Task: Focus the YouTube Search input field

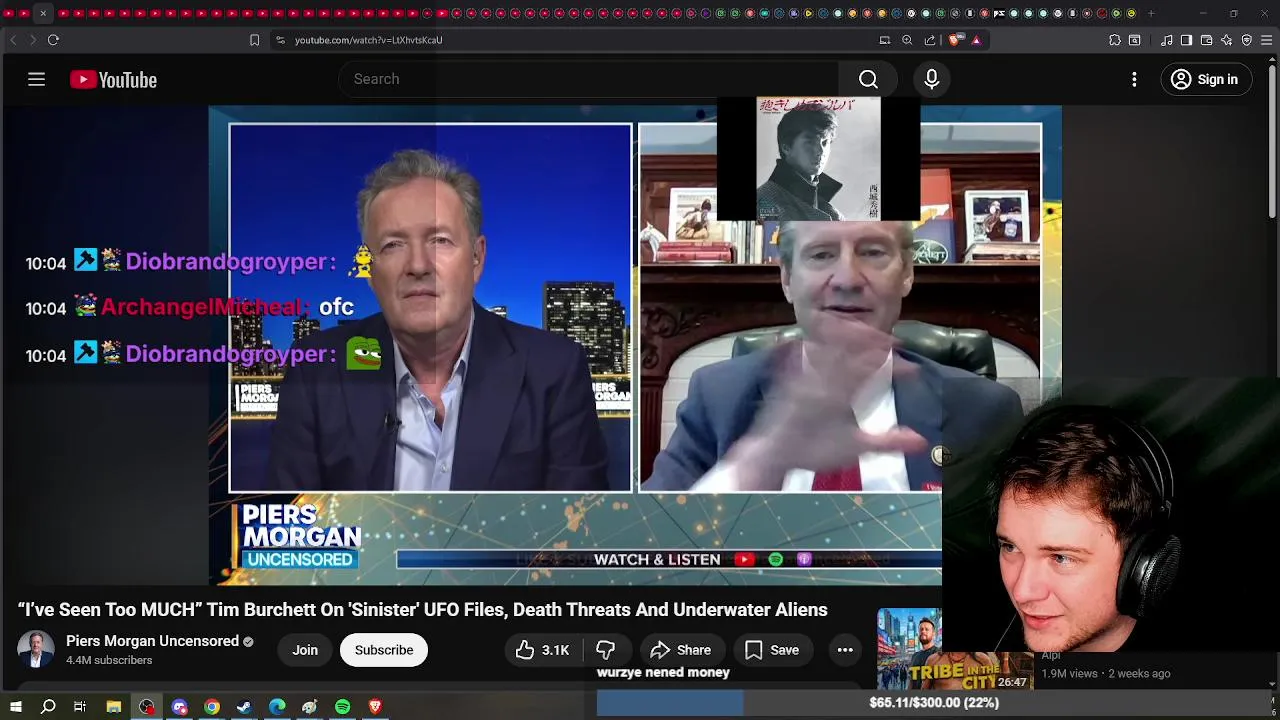Action: pos(590,79)
